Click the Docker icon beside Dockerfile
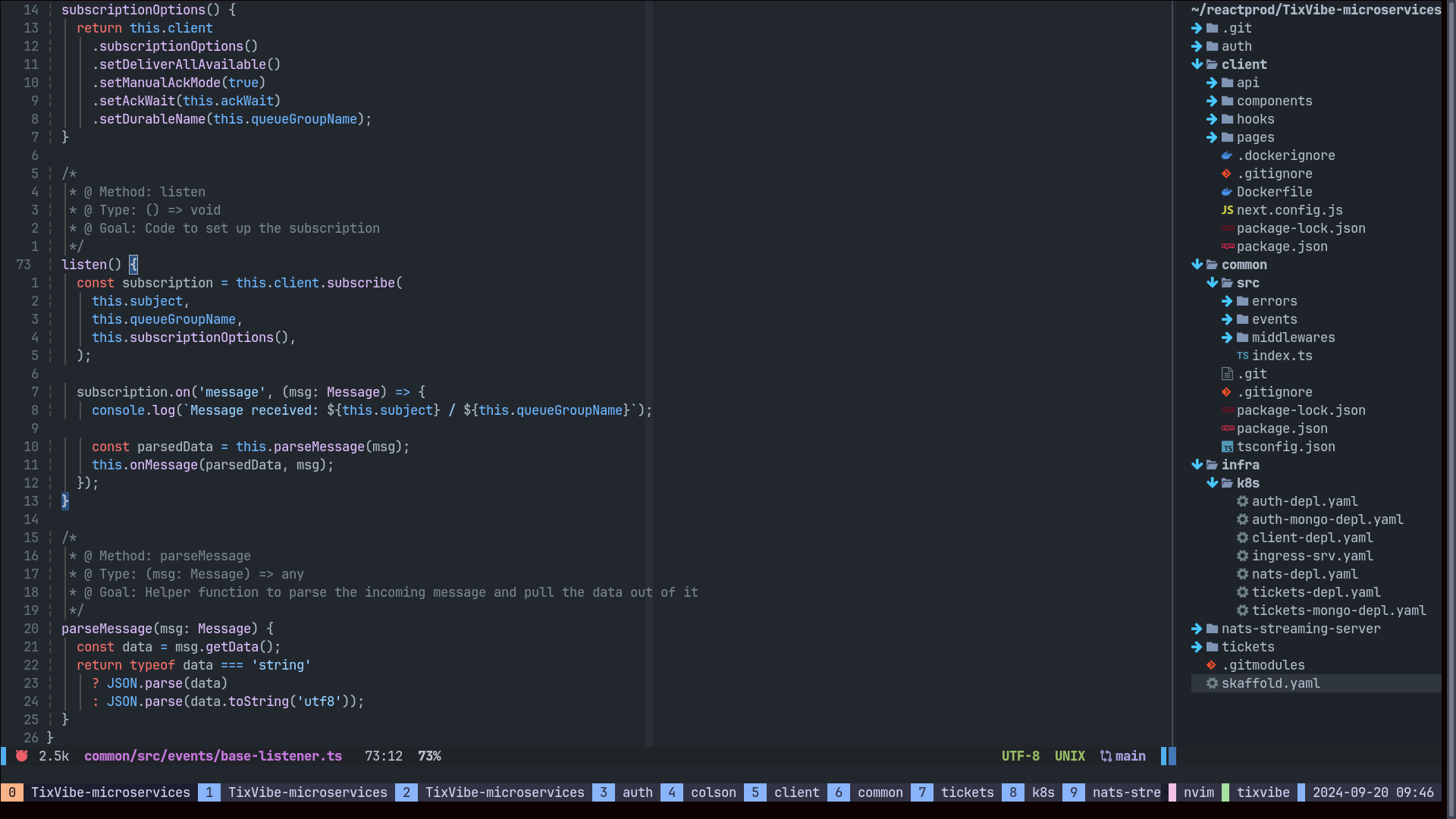Screen dimensions: 1456x819 [1227, 192]
